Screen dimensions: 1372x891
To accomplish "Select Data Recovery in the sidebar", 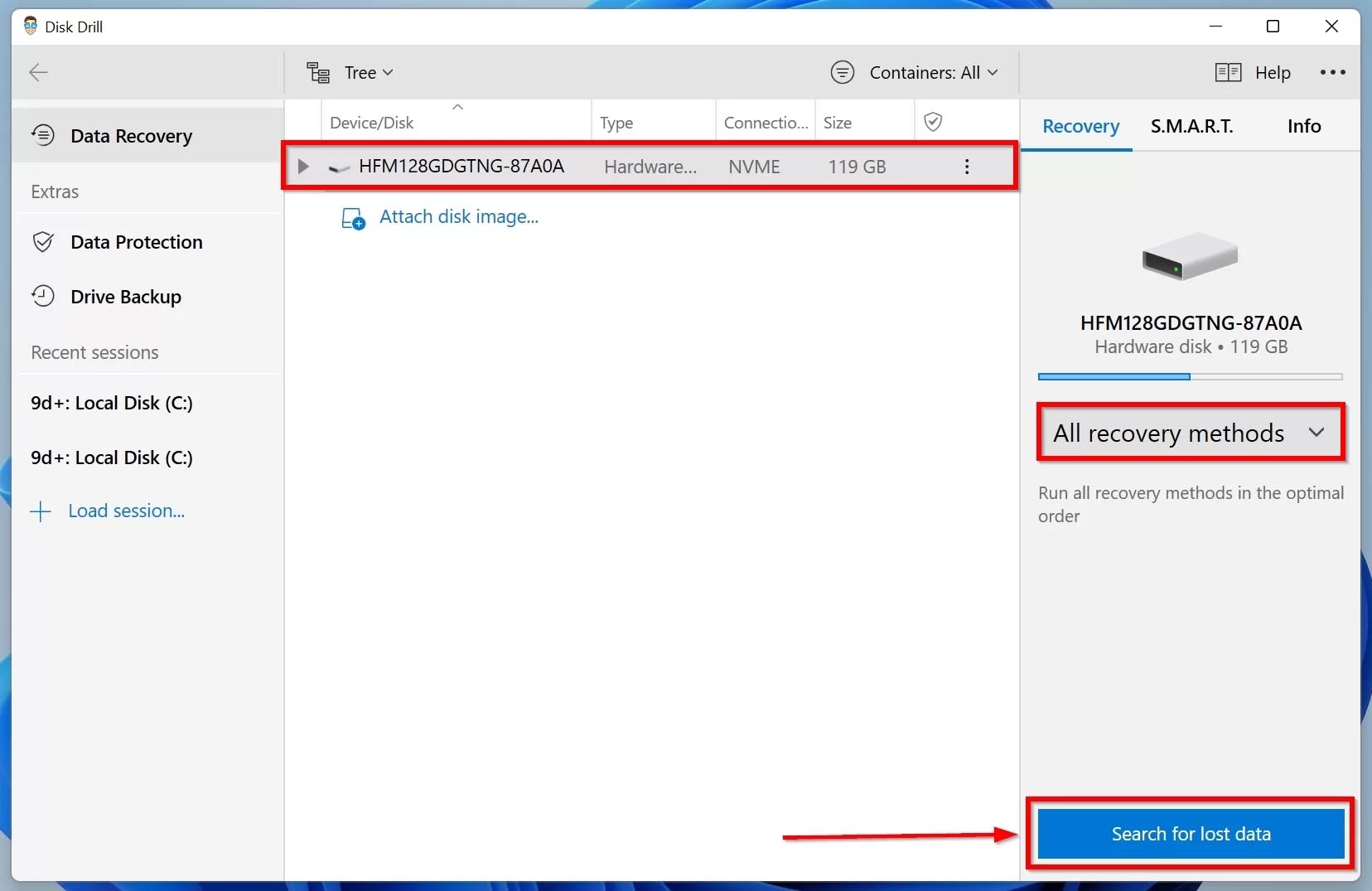I will 147,135.
